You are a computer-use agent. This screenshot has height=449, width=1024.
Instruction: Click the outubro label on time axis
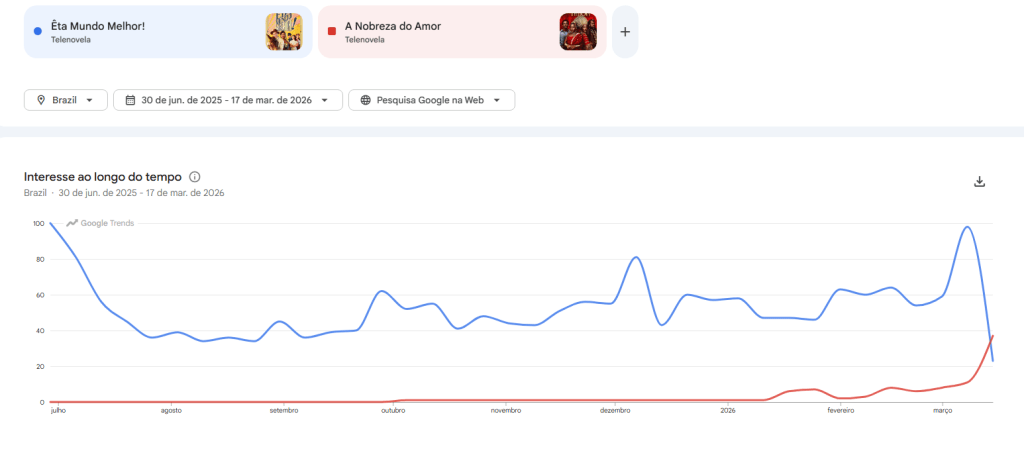[392, 410]
